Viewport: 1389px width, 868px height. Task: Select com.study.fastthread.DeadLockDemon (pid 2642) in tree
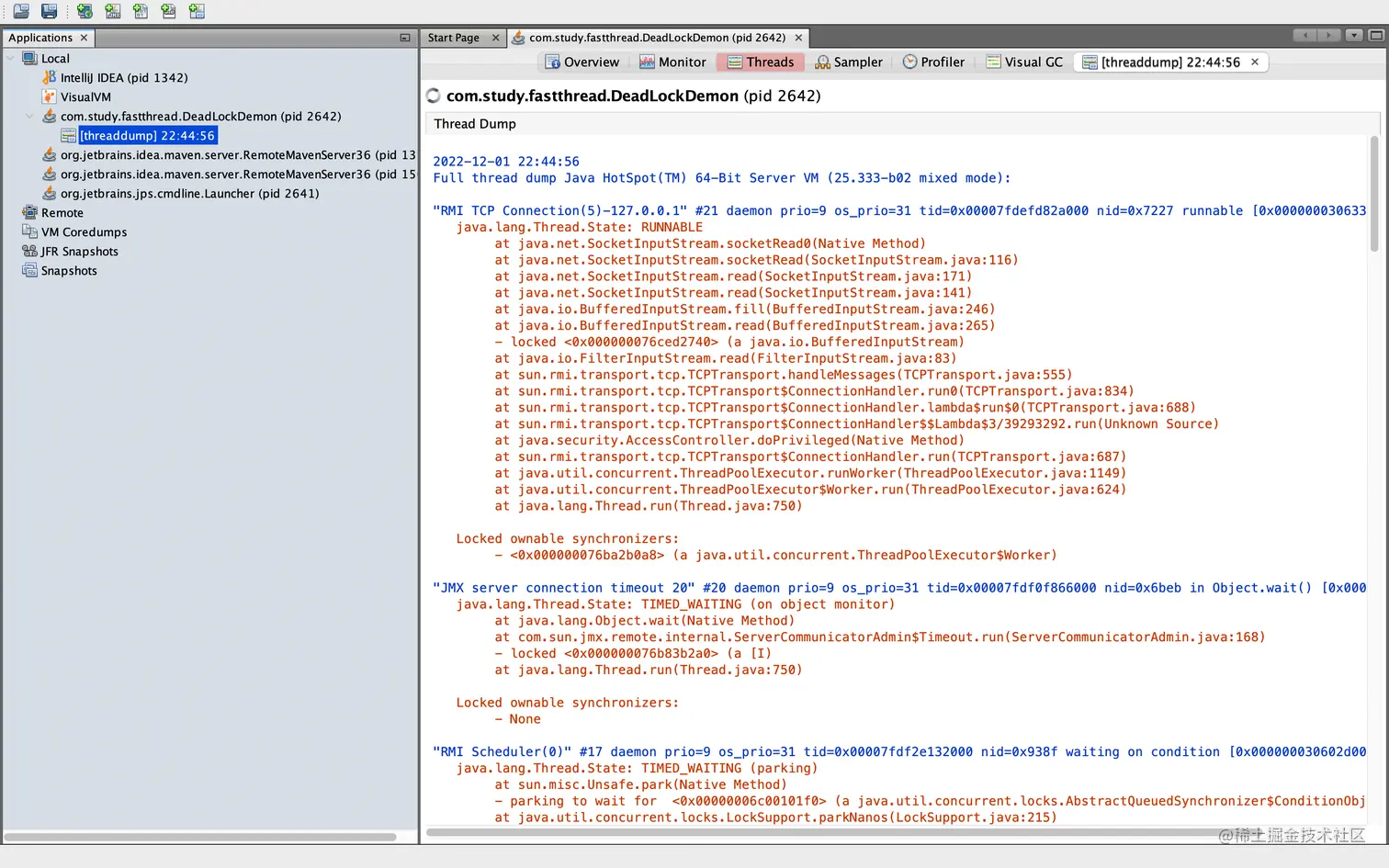(200, 116)
